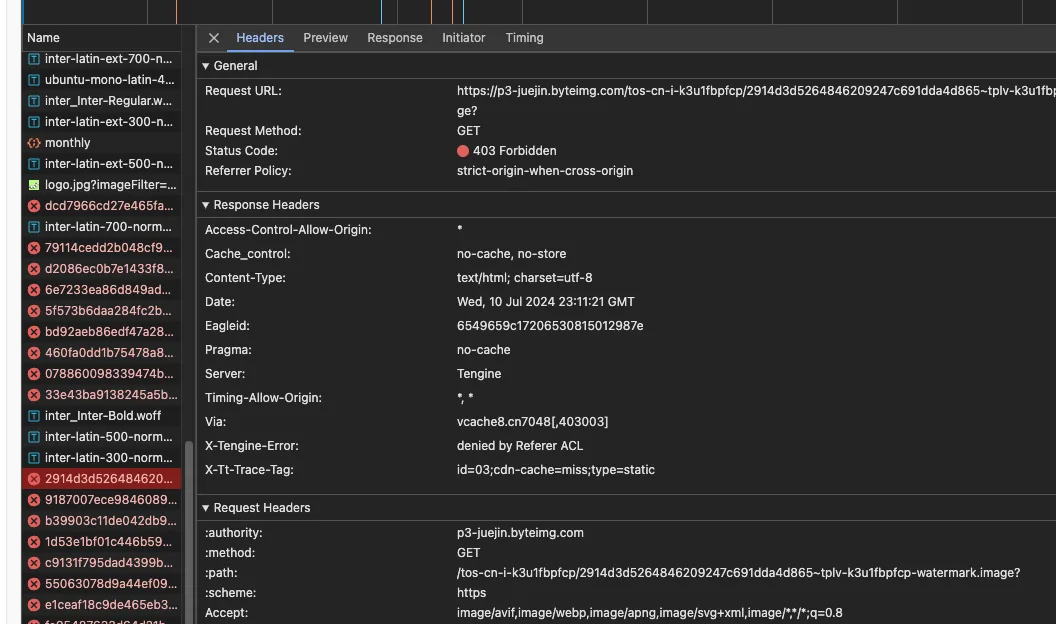This screenshot has width=1056, height=624.
Task: Collapse the General section
Action: (x=206, y=66)
